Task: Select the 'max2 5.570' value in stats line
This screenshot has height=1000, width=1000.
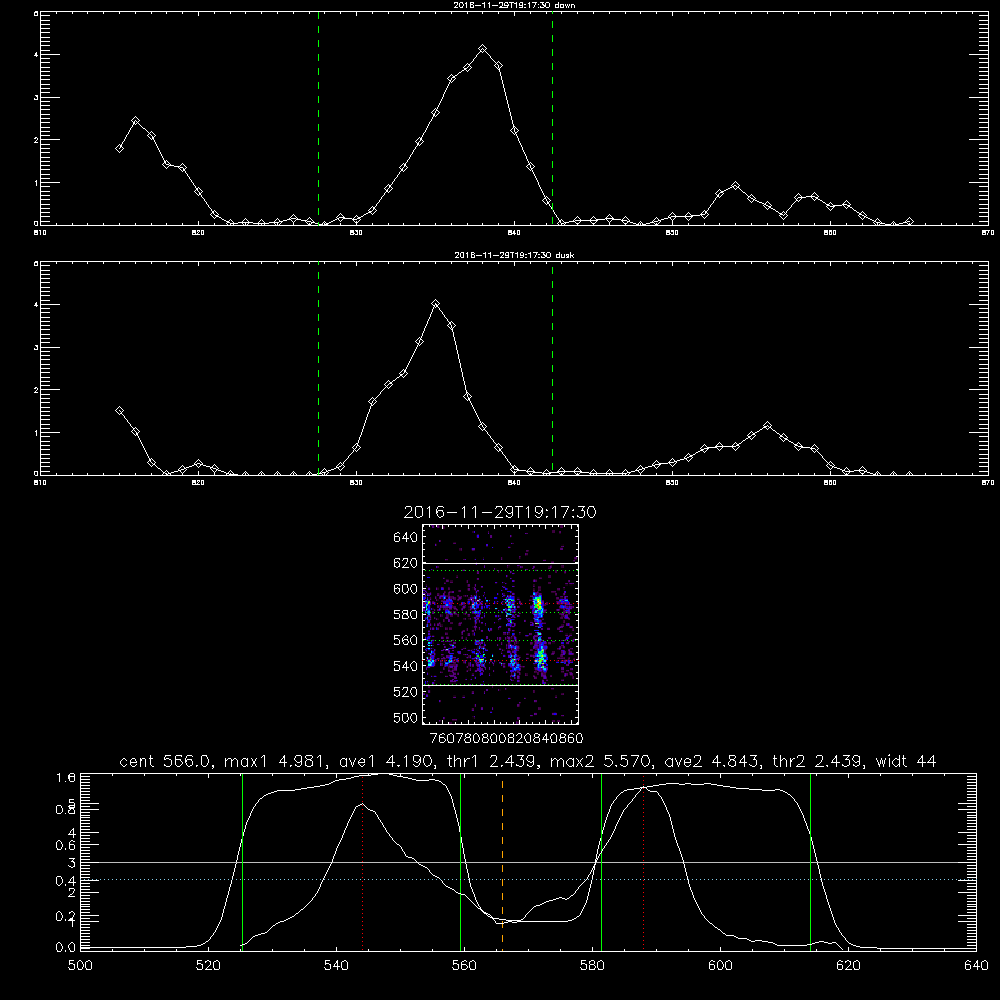Action: [x=600, y=761]
